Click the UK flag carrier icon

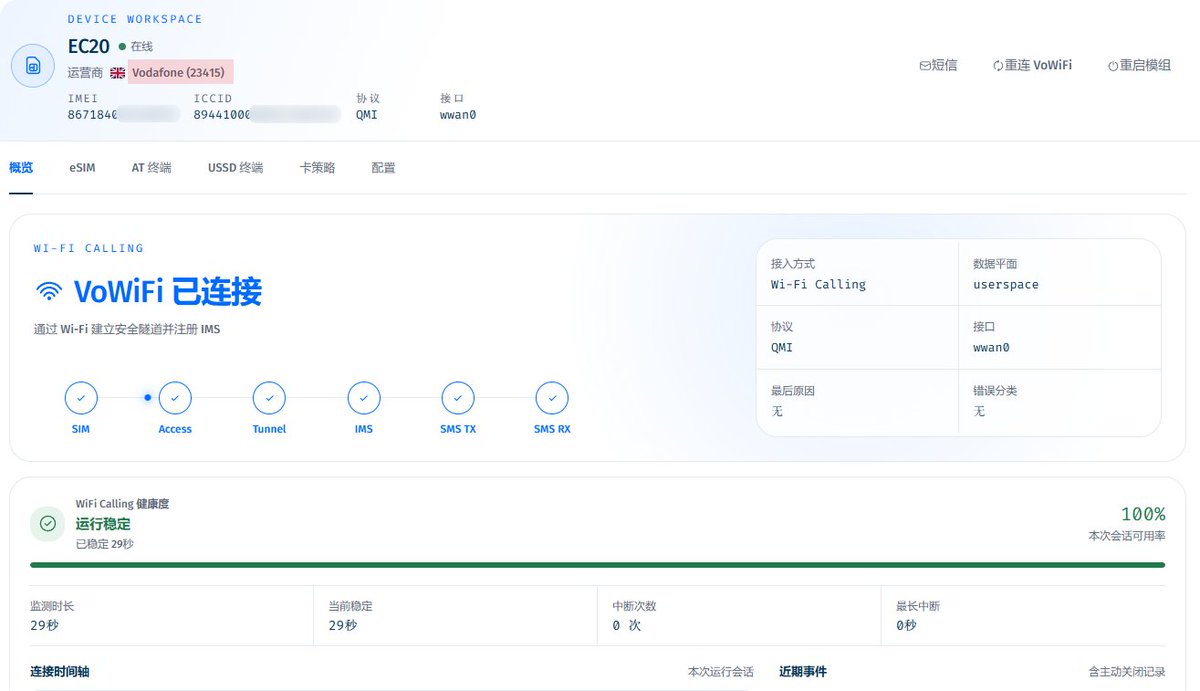tap(118, 73)
